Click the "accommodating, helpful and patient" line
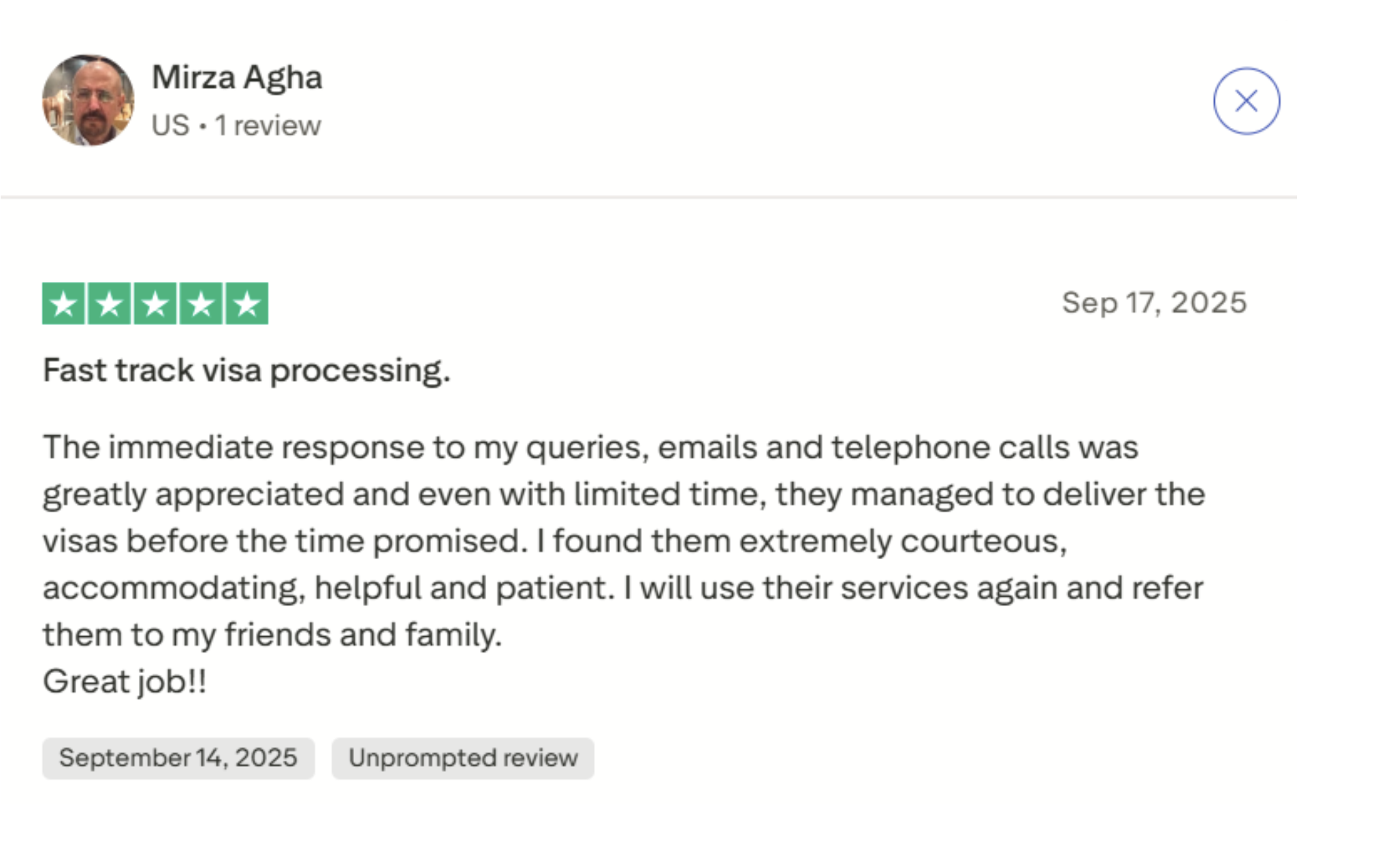Screen dimensions: 1400x846 click(x=622, y=588)
